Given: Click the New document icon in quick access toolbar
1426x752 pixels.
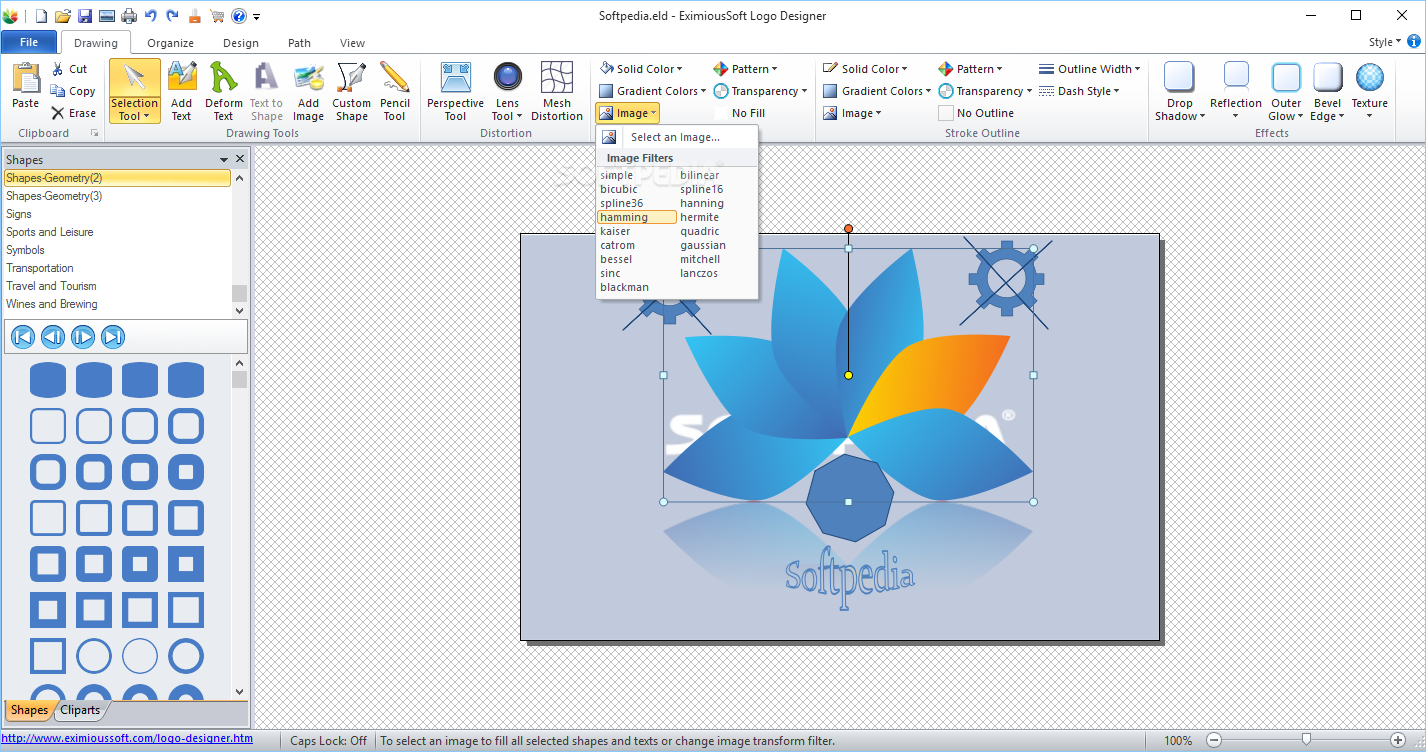Looking at the screenshot, I should [41, 16].
